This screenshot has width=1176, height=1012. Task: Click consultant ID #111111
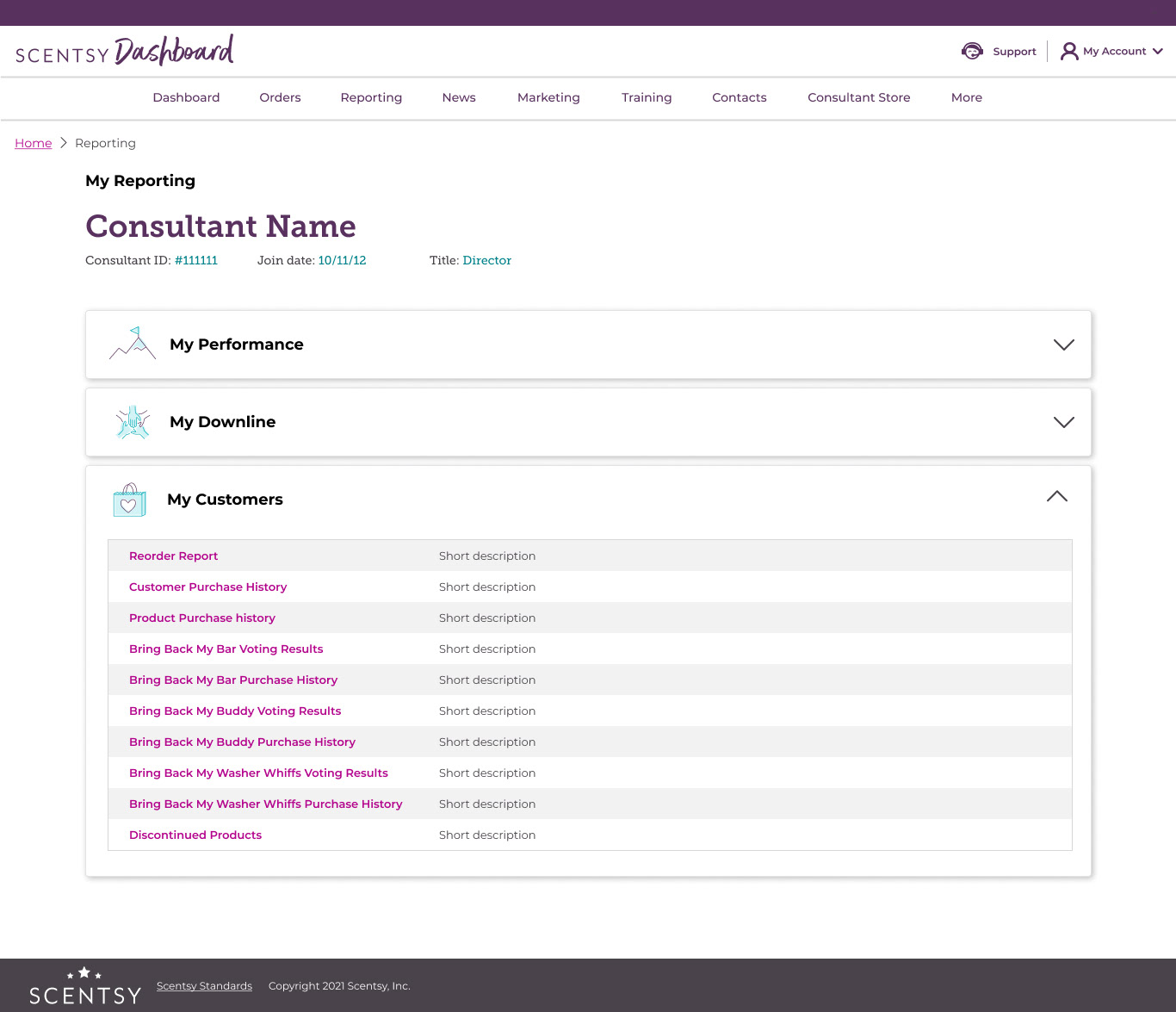point(196,260)
